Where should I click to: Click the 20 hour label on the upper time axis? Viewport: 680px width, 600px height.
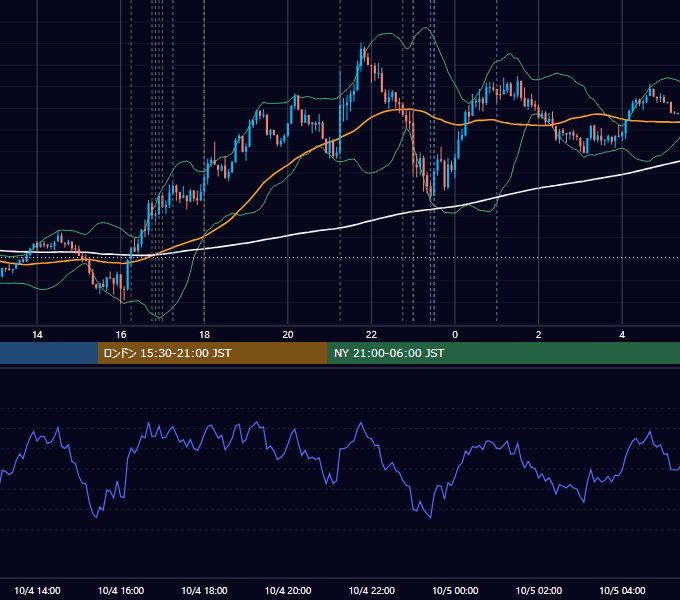pos(288,335)
